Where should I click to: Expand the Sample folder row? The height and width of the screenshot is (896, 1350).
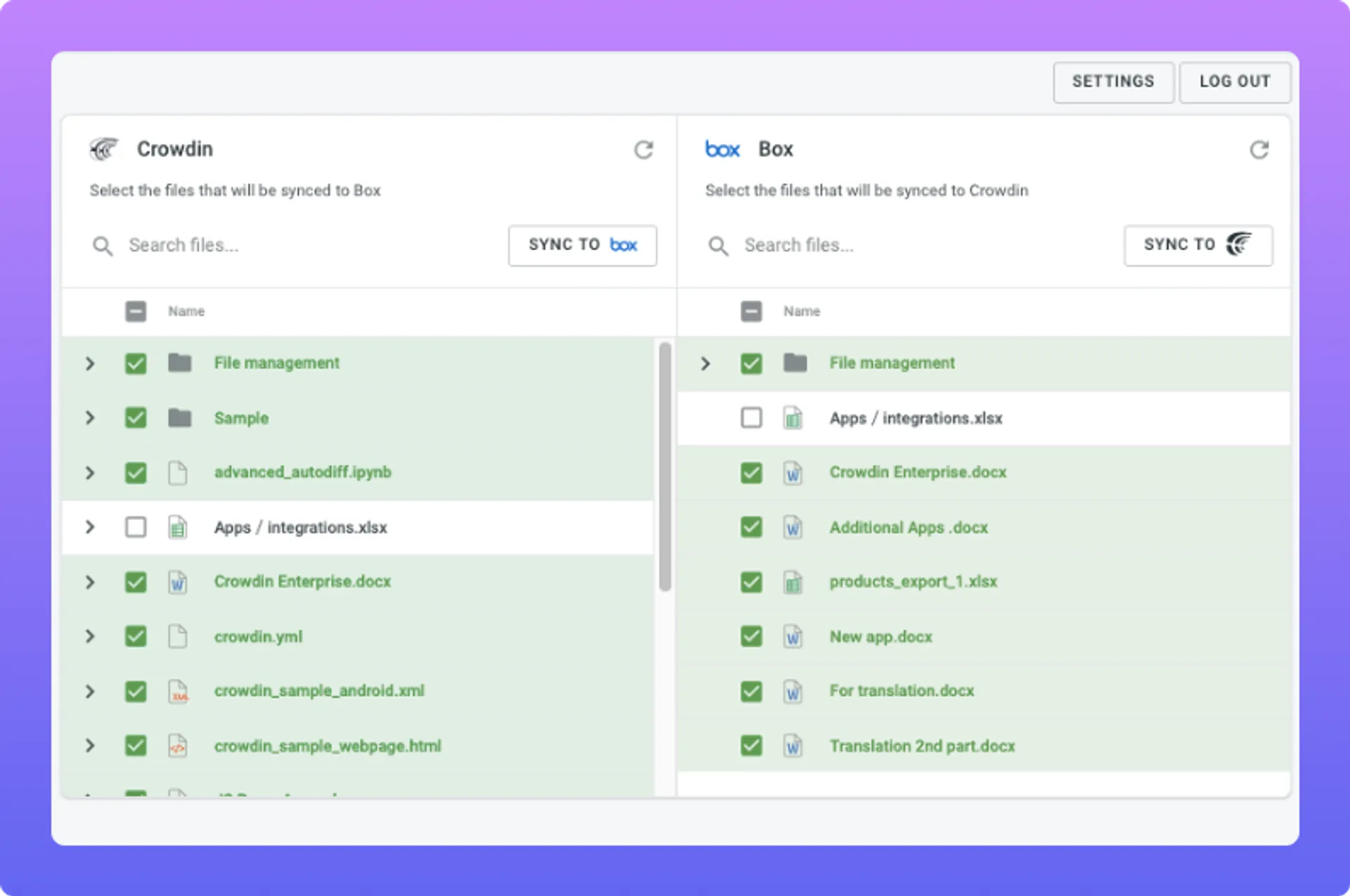pyautogui.click(x=90, y=418)
